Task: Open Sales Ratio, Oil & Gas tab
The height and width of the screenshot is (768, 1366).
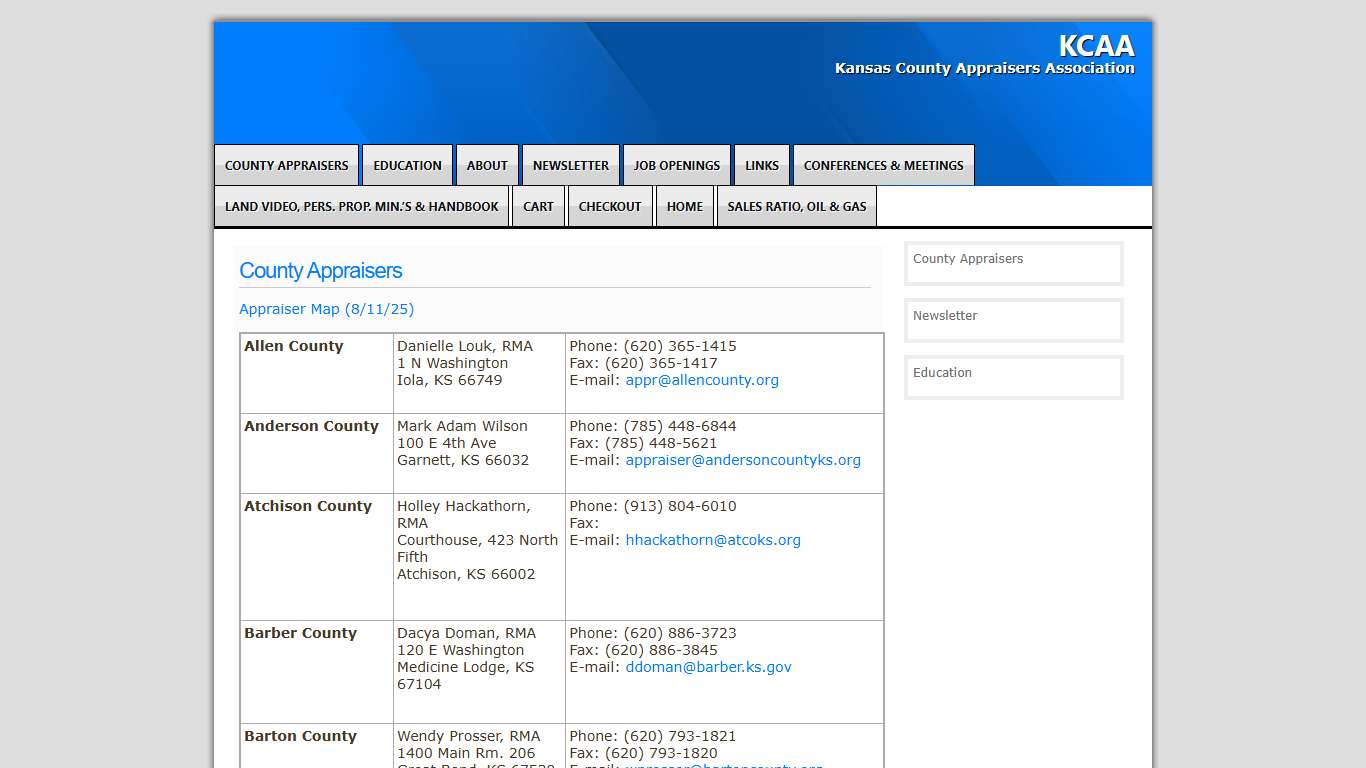Action: tap(796, 207)
